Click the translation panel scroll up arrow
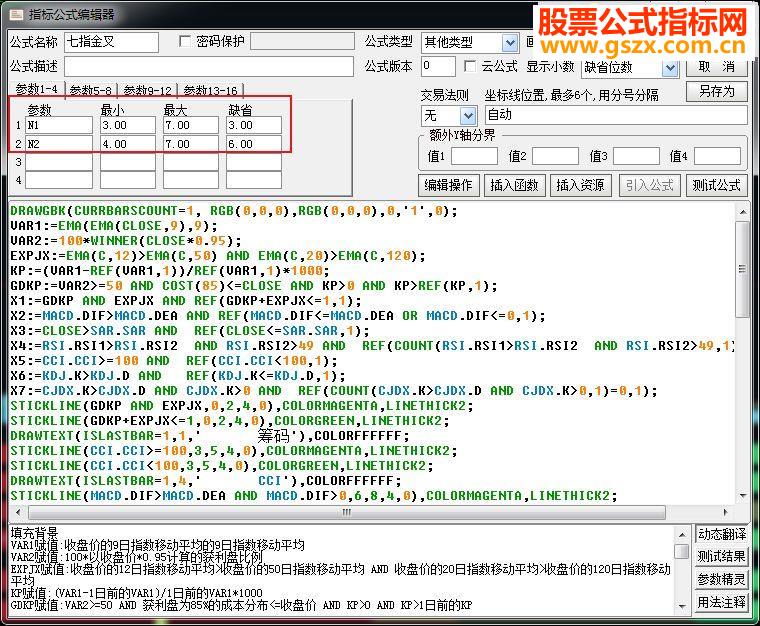The image size is (760, 626). (x=682, y=535)
